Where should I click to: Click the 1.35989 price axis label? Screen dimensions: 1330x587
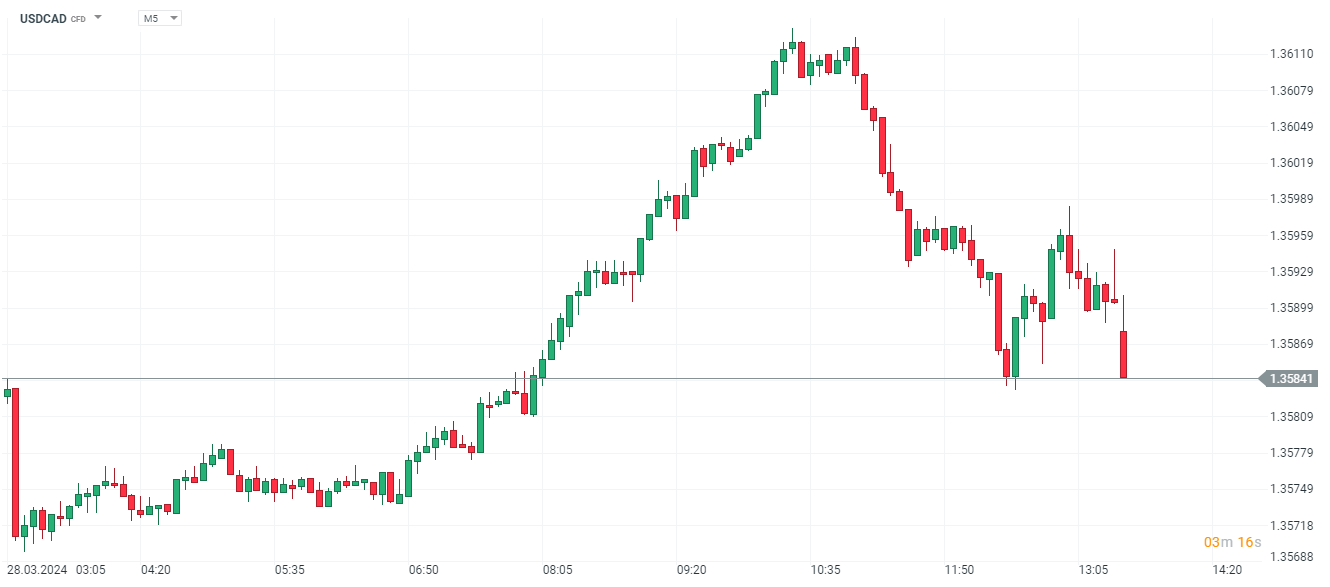click(1290, 199)
